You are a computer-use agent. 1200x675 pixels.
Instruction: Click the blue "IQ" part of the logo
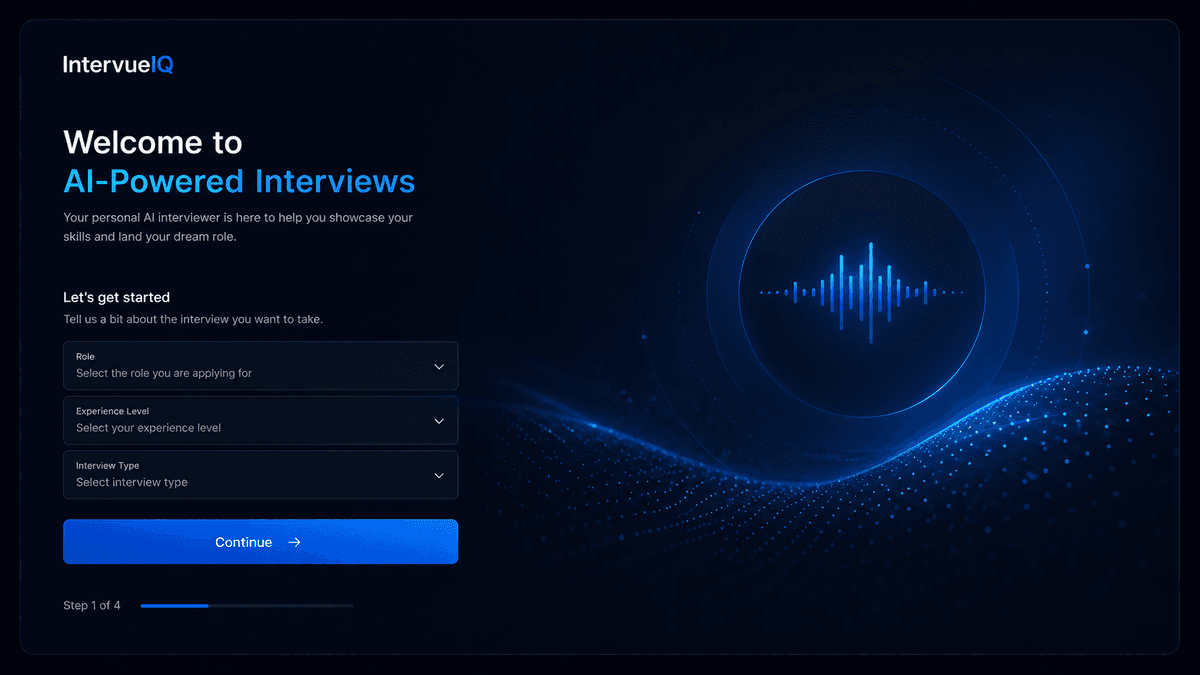coord(162,65)
